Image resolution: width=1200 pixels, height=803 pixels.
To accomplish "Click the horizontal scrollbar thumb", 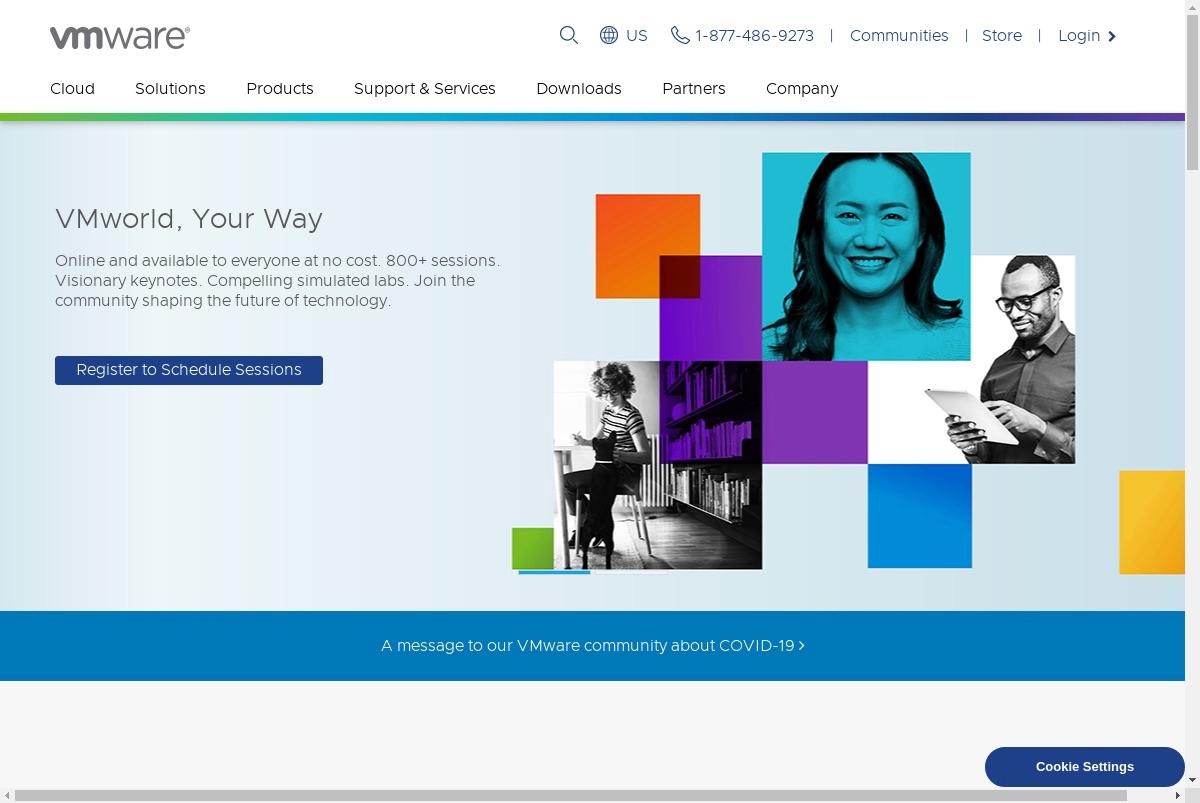I will (571, 795).
